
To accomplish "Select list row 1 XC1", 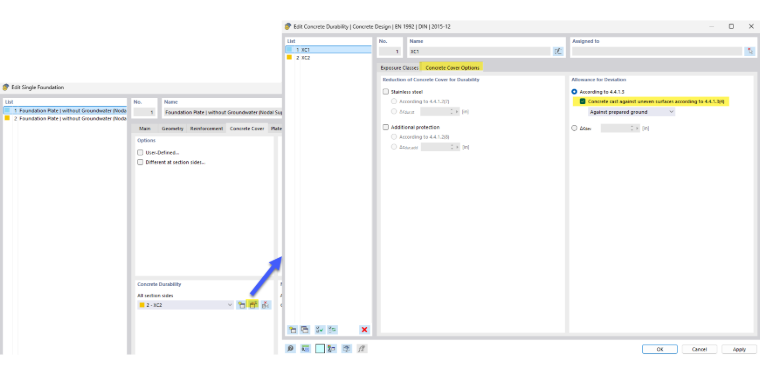I will pyautogui.click(x=329, y=49).
